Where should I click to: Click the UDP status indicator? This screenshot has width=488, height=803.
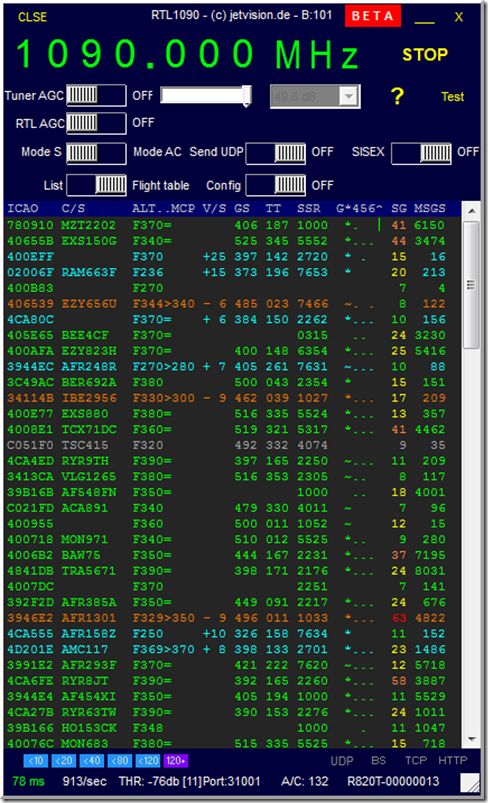[342, 760]
